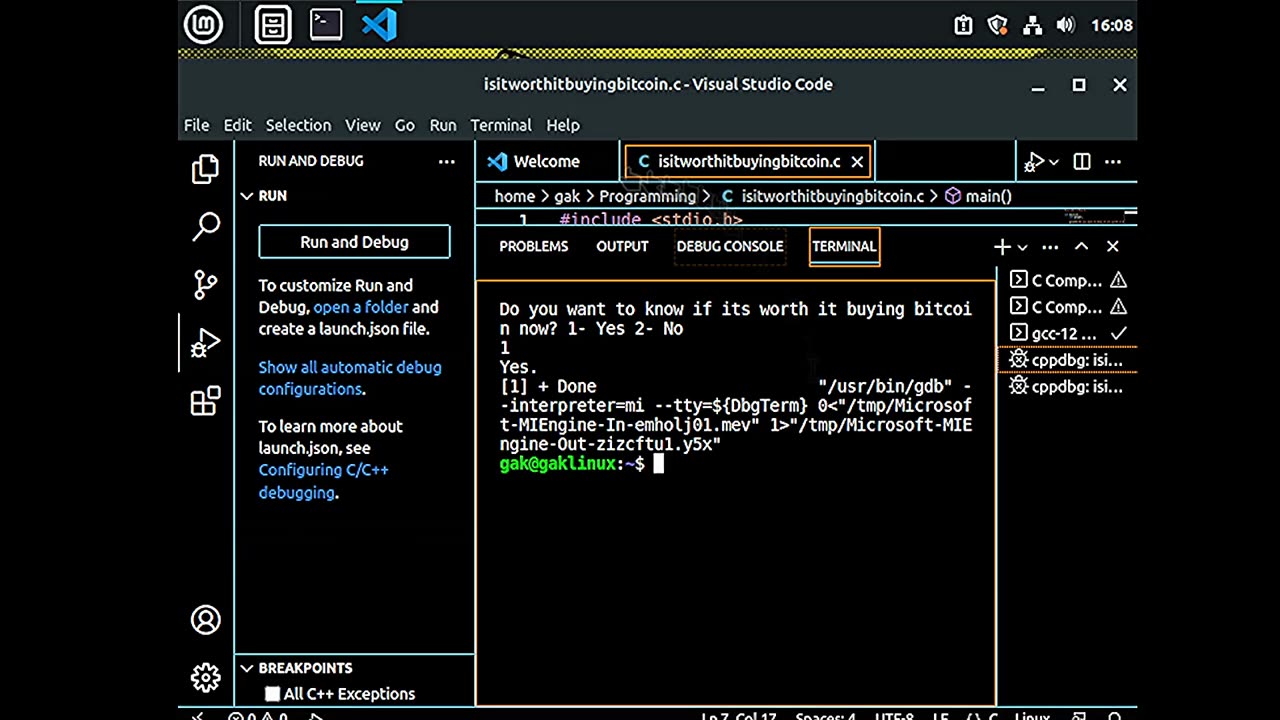Select the highlighted cppdbg terminal entry

click(x=1068, y=360)
